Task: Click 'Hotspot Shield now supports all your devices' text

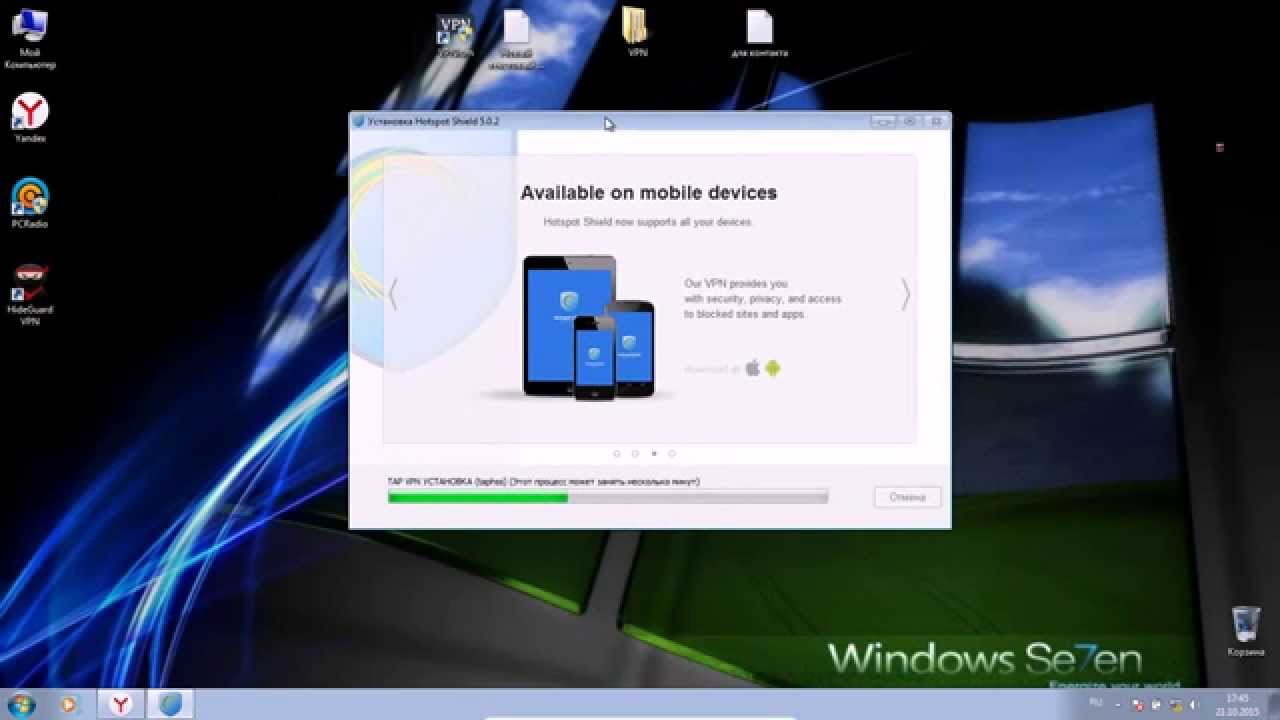Action: click(x=647, y=222)
